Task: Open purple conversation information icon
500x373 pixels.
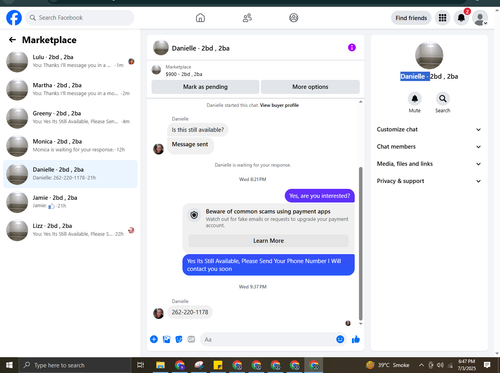Action: coord(352,48)
